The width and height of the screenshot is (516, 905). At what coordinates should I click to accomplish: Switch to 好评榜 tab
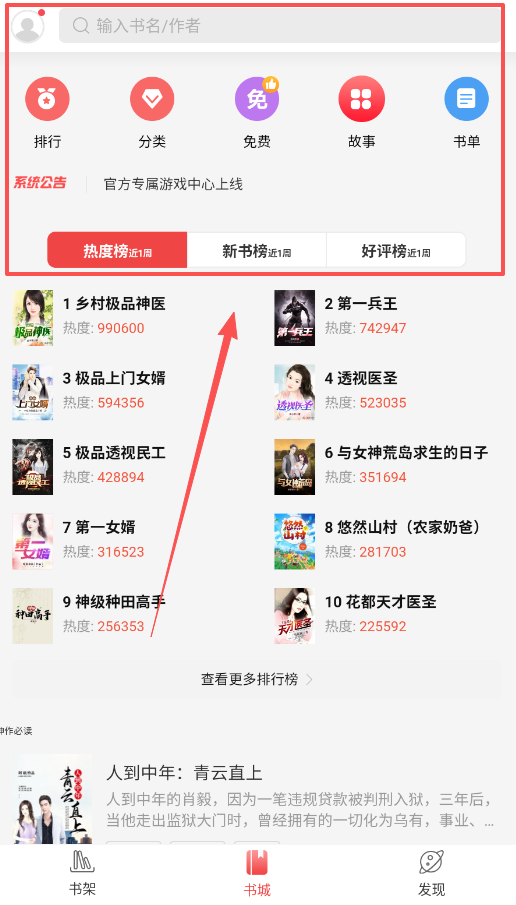pyautogui.click(x=396, y=250)
